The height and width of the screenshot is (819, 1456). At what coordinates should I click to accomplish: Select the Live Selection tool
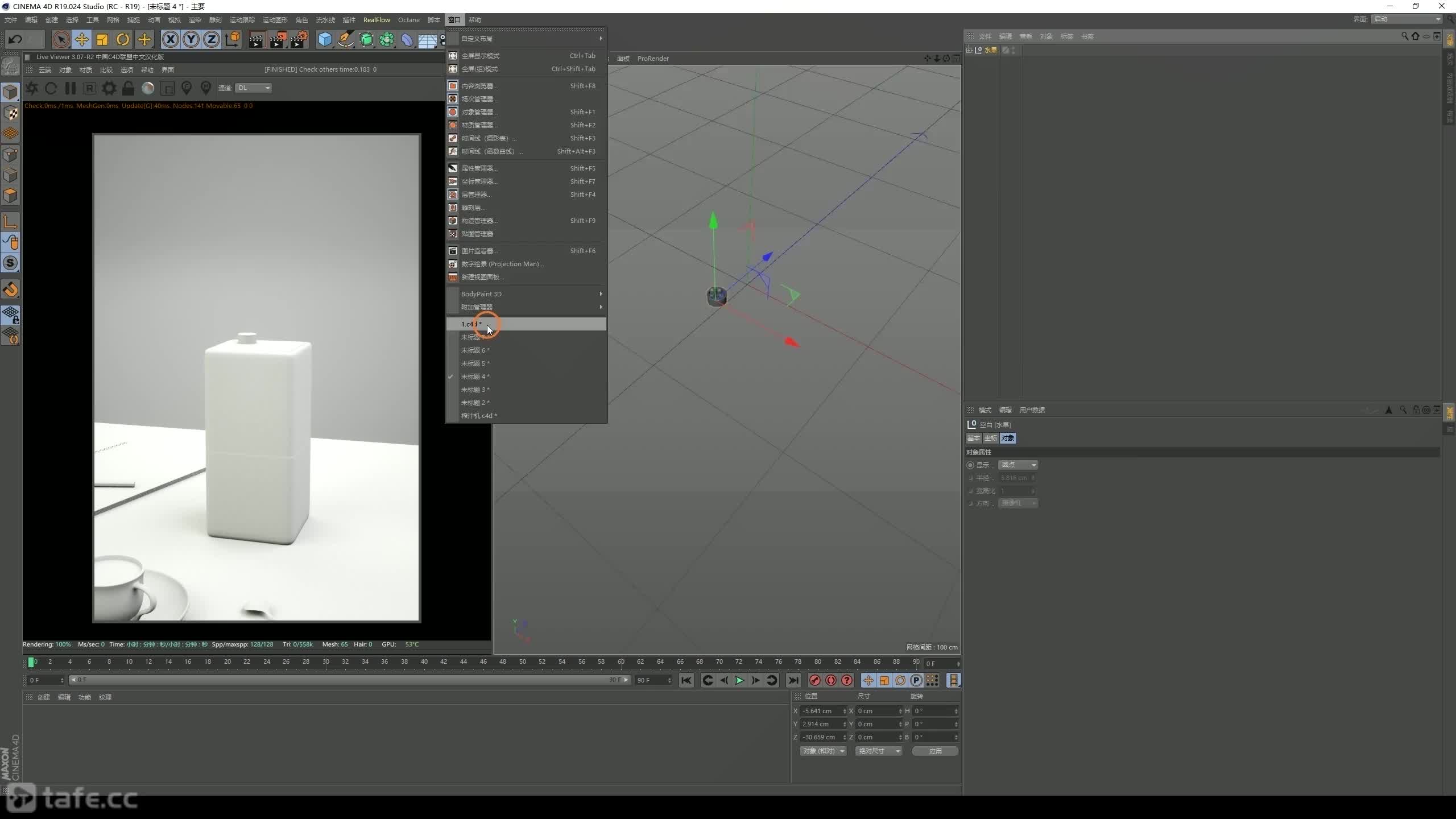pos(61,39)
